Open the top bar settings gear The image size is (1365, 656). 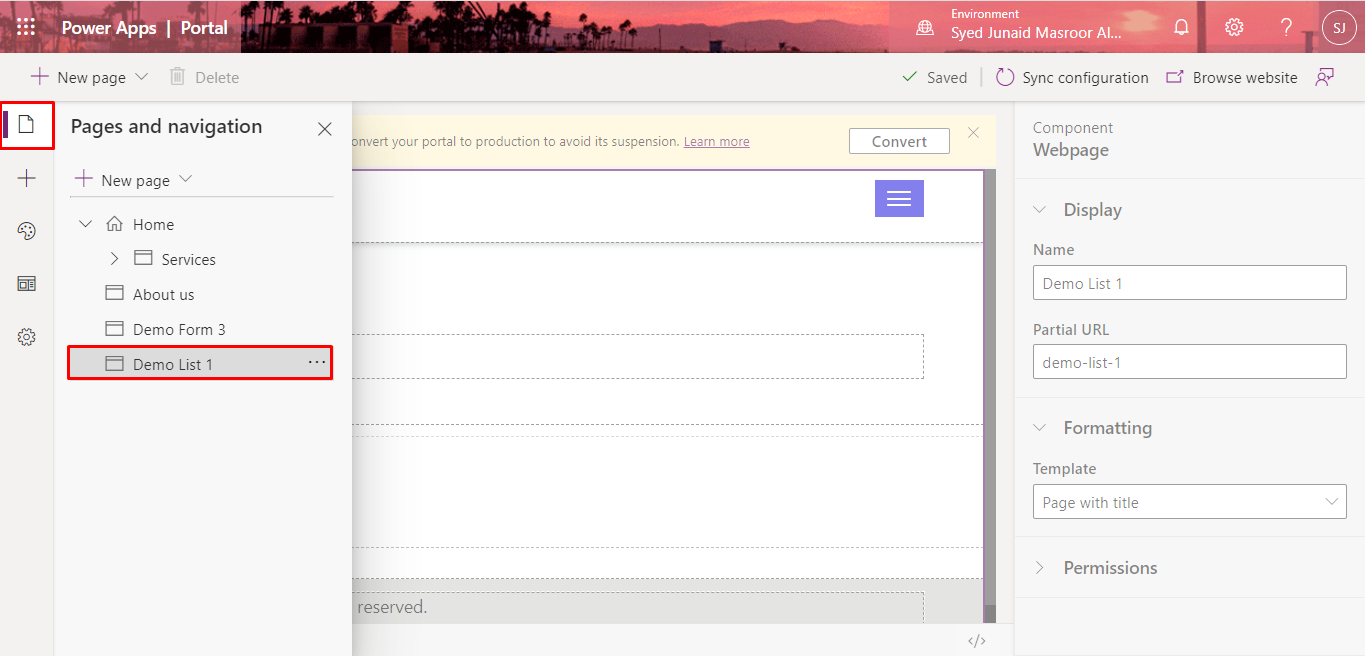[1233, 27]
